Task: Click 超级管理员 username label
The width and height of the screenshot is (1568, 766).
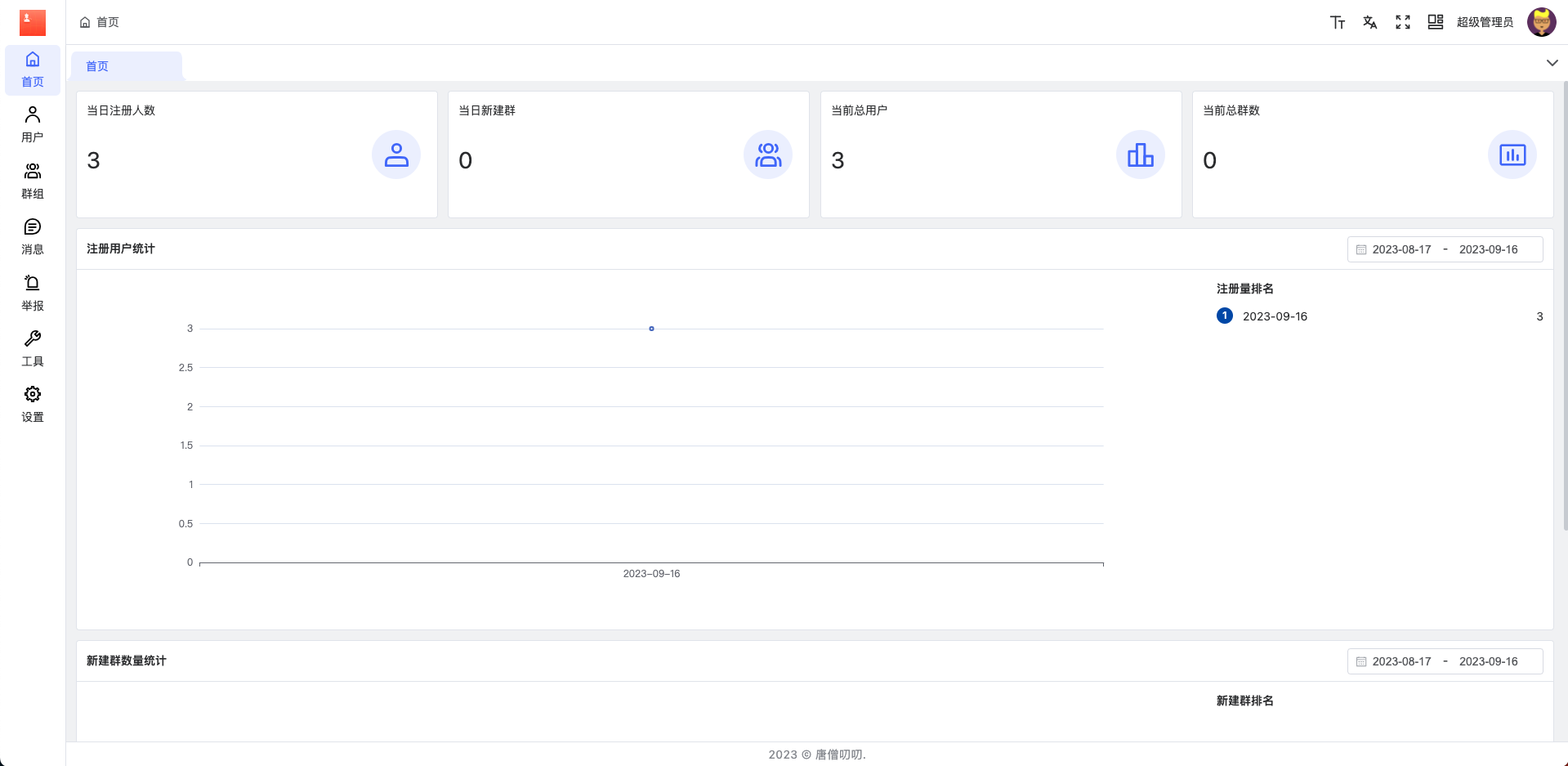Action: 1485,22
